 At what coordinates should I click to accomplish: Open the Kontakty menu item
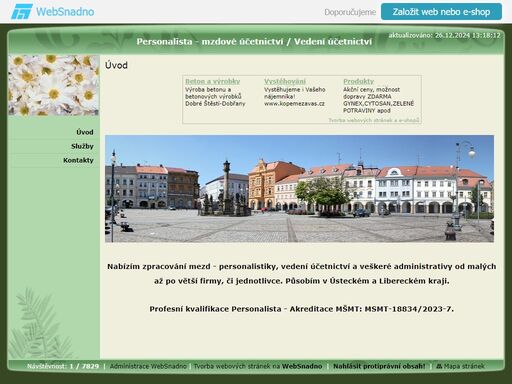click(x=78, y=160)
